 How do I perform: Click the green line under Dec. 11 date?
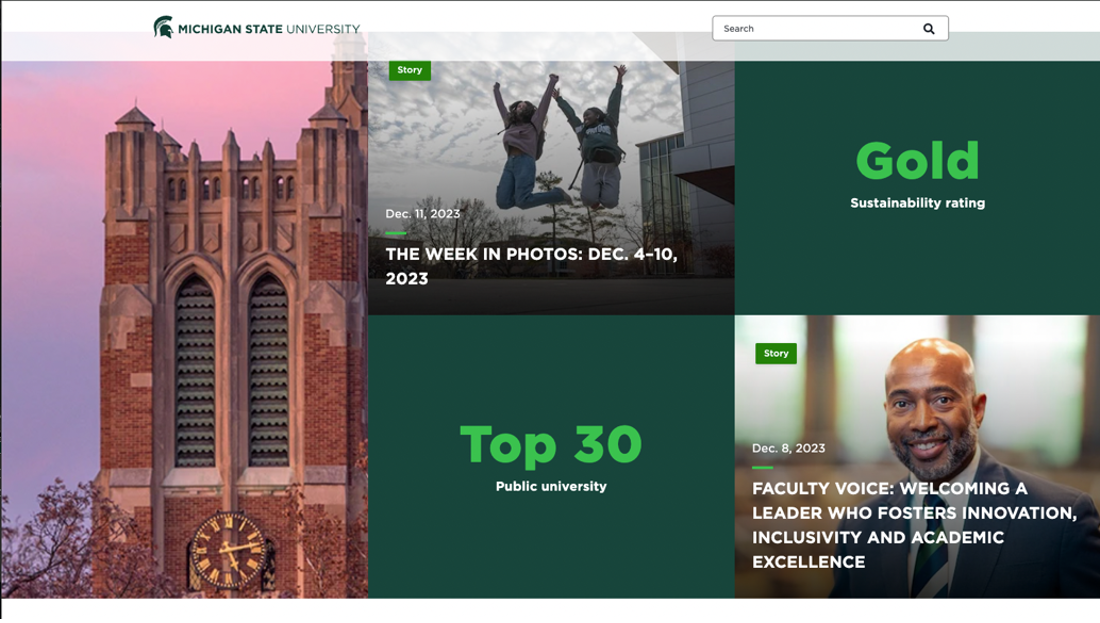[x=396, y=233]
